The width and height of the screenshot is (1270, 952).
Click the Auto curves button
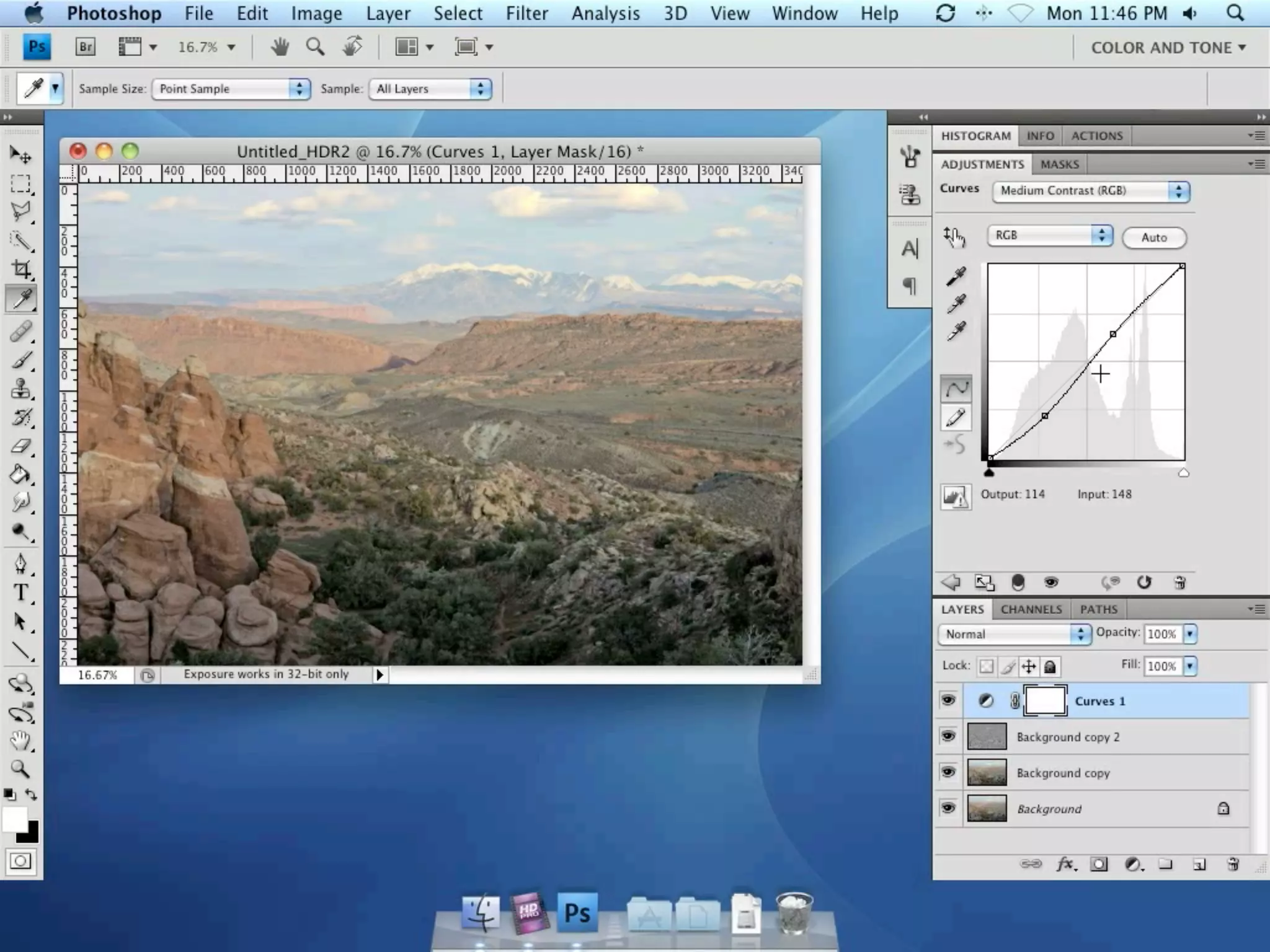(x=1153, y=237)
